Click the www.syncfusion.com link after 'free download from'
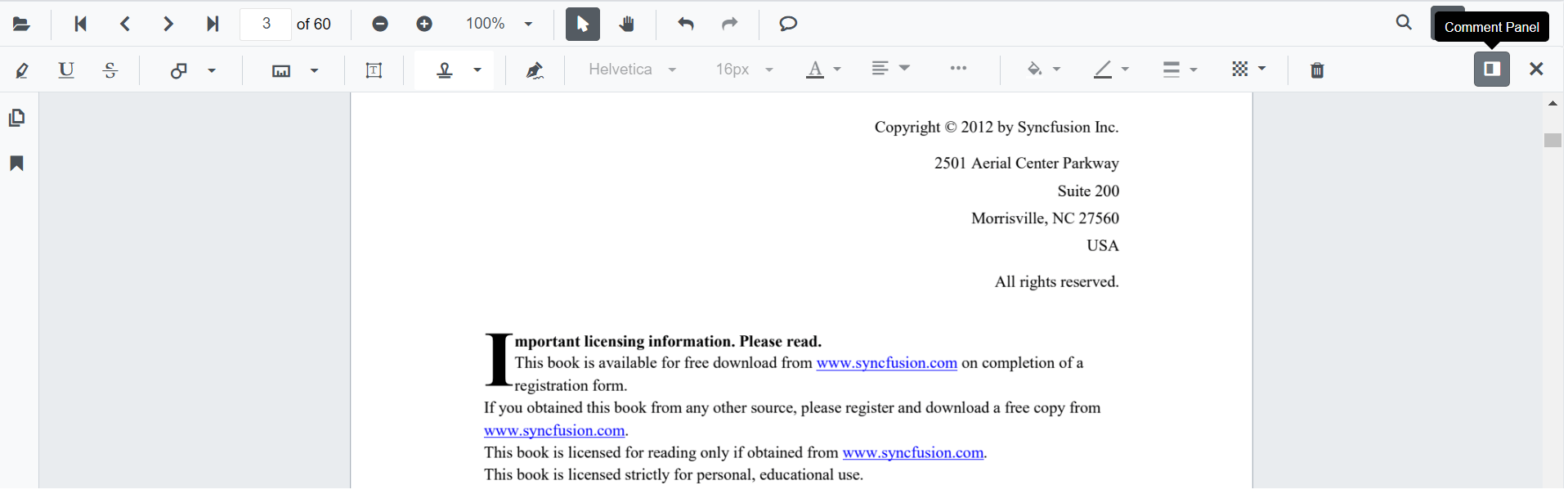Image resolution: width=1568 pixels, height=503 pixels. [x=886, y=363]
